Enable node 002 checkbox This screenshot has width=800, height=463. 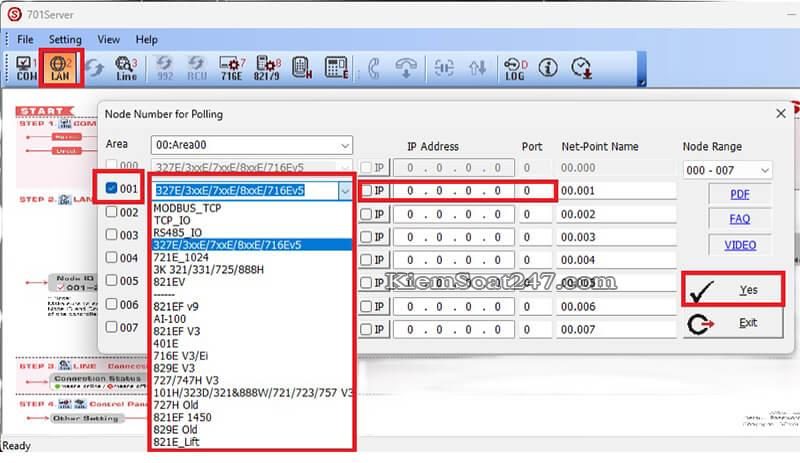pyautogui.click(x=111, y=211)
